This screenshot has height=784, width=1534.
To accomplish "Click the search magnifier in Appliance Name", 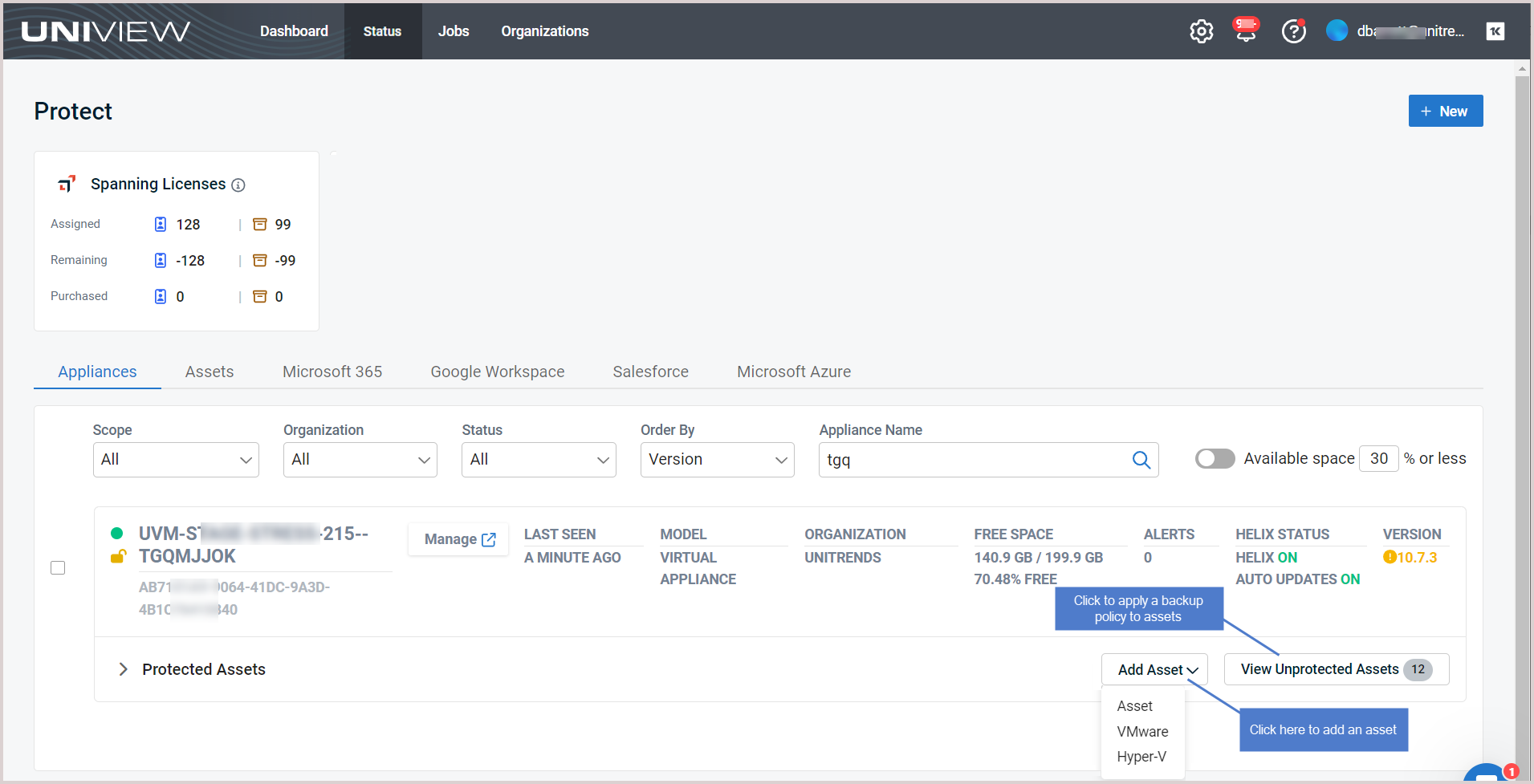I will point(1141,460).
